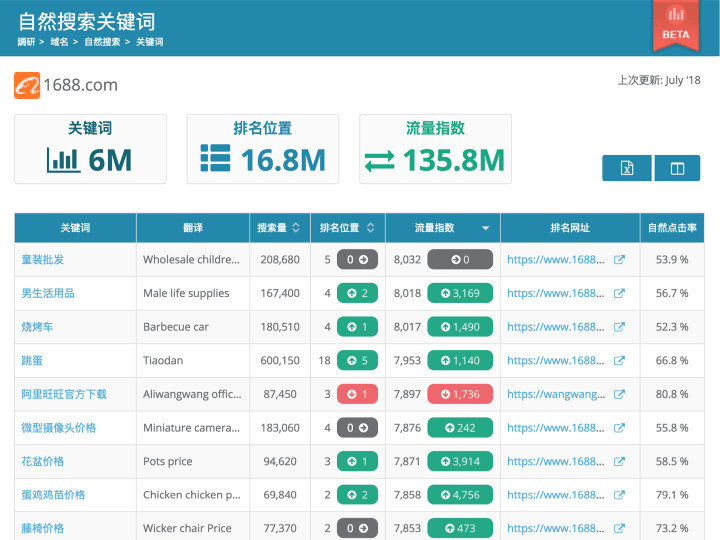Screen dimensions: 720x540
Task: Select 关键词 breadcrumb item
Action: pyautogui.click(x=149, y=42)
